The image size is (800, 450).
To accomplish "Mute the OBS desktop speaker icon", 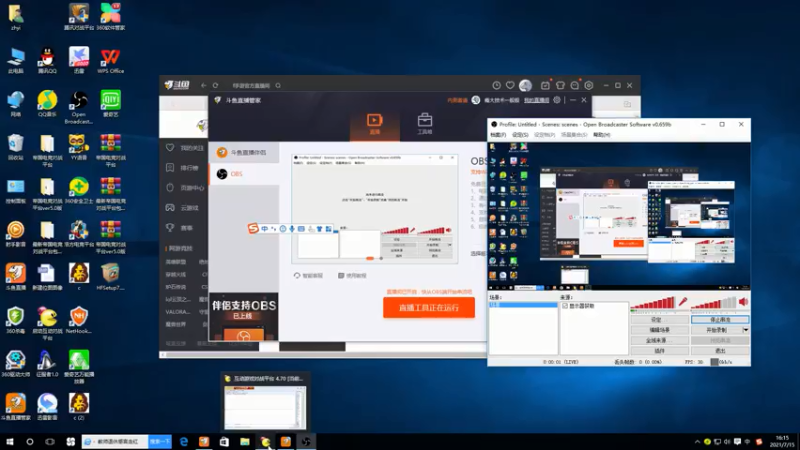I will 743,302.
